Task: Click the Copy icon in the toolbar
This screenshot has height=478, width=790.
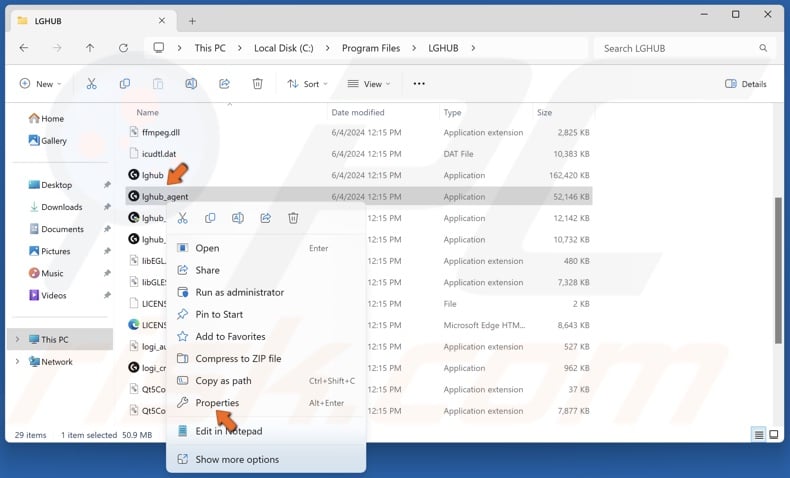Action: pyautogui.click(x=125, y=84)
